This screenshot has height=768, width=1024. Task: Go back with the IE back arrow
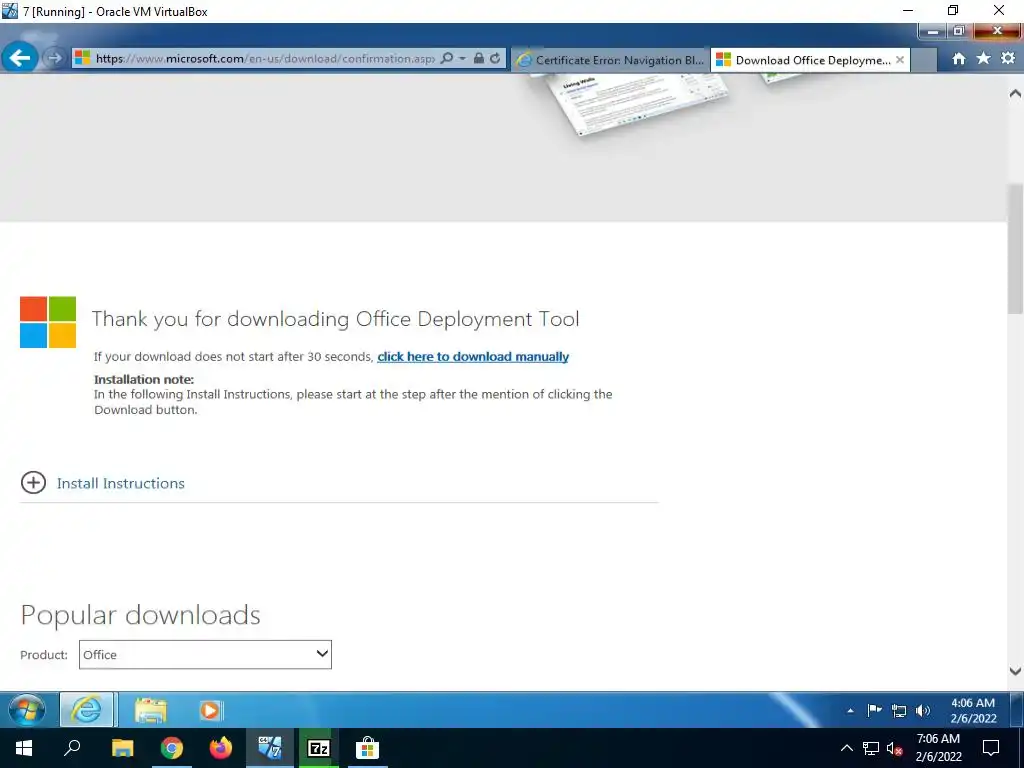click(20, 58)
